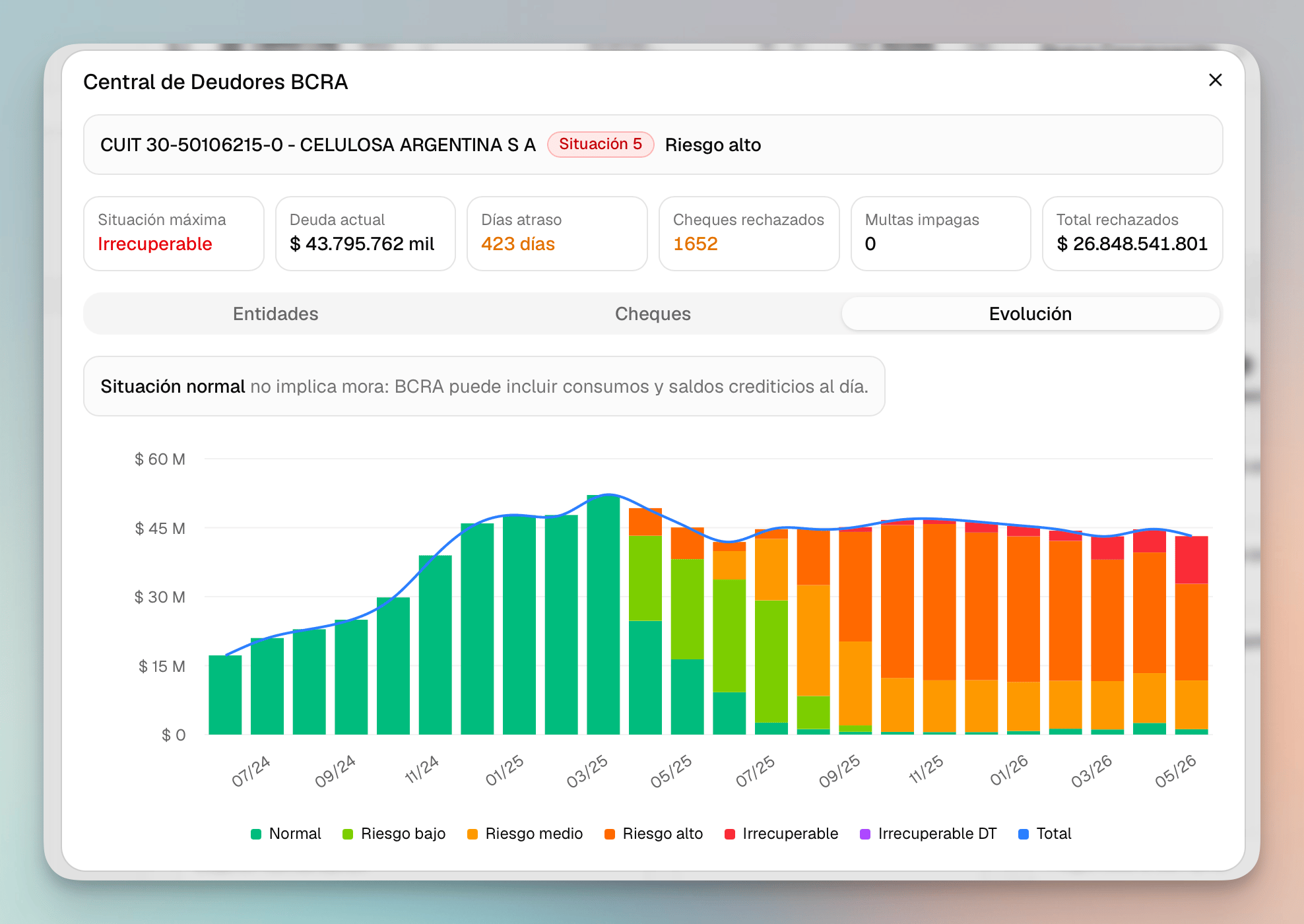Click the 07/25 stacked bar
The height and width of the screenshot is (924, 1304).
coord(771,632)
